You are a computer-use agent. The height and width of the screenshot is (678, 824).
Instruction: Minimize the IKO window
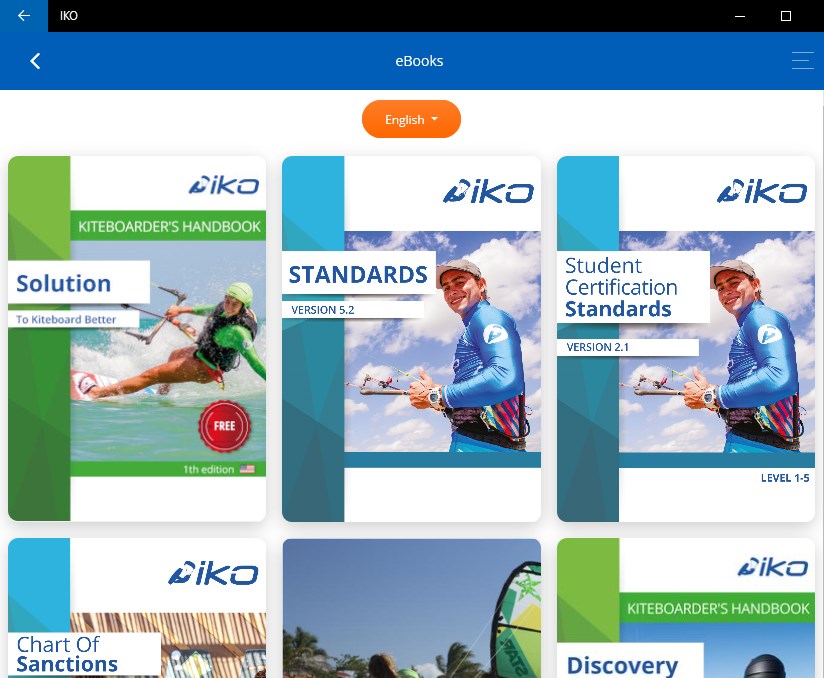click(x=740, y=16)
